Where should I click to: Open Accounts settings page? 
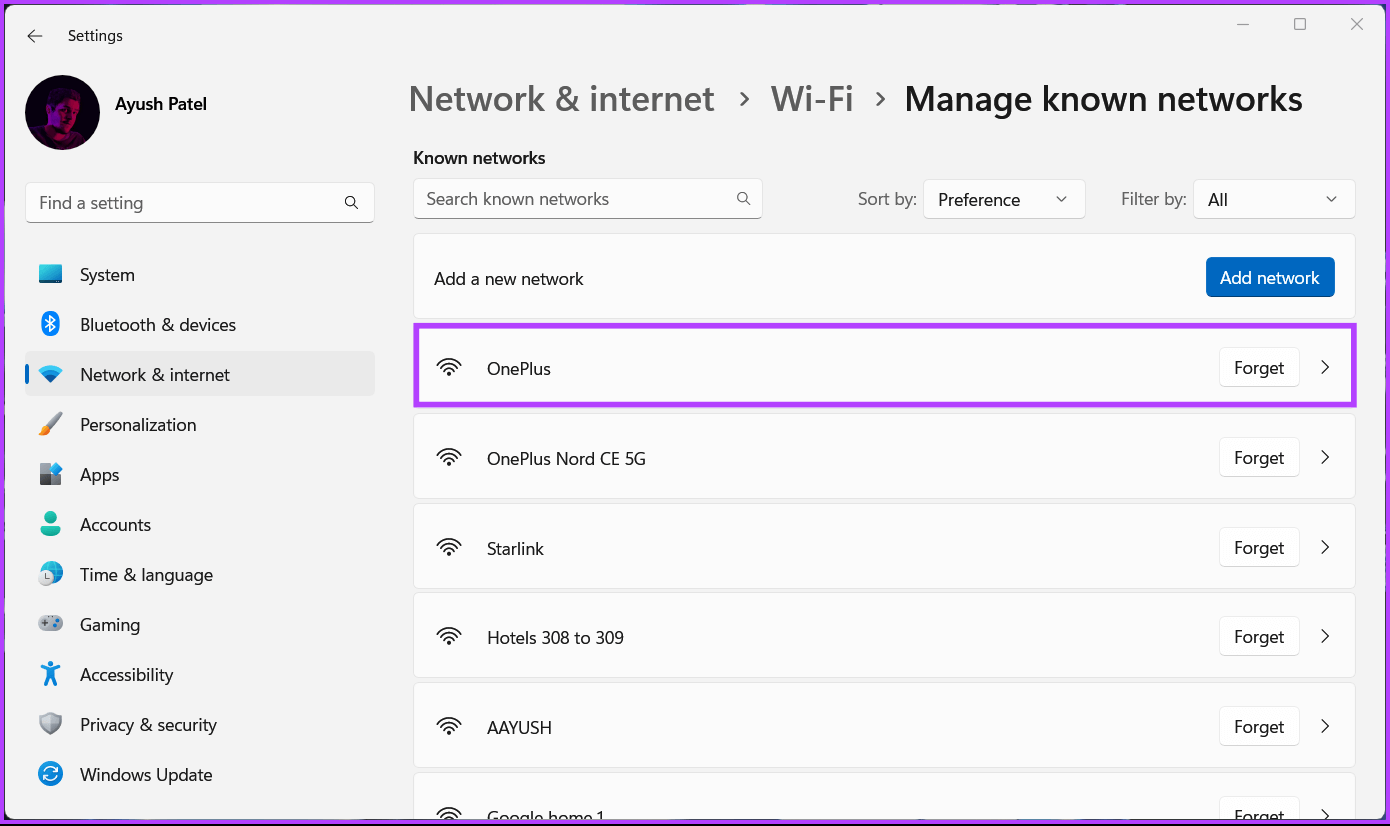pyautogui.click(x=200, y=524)
